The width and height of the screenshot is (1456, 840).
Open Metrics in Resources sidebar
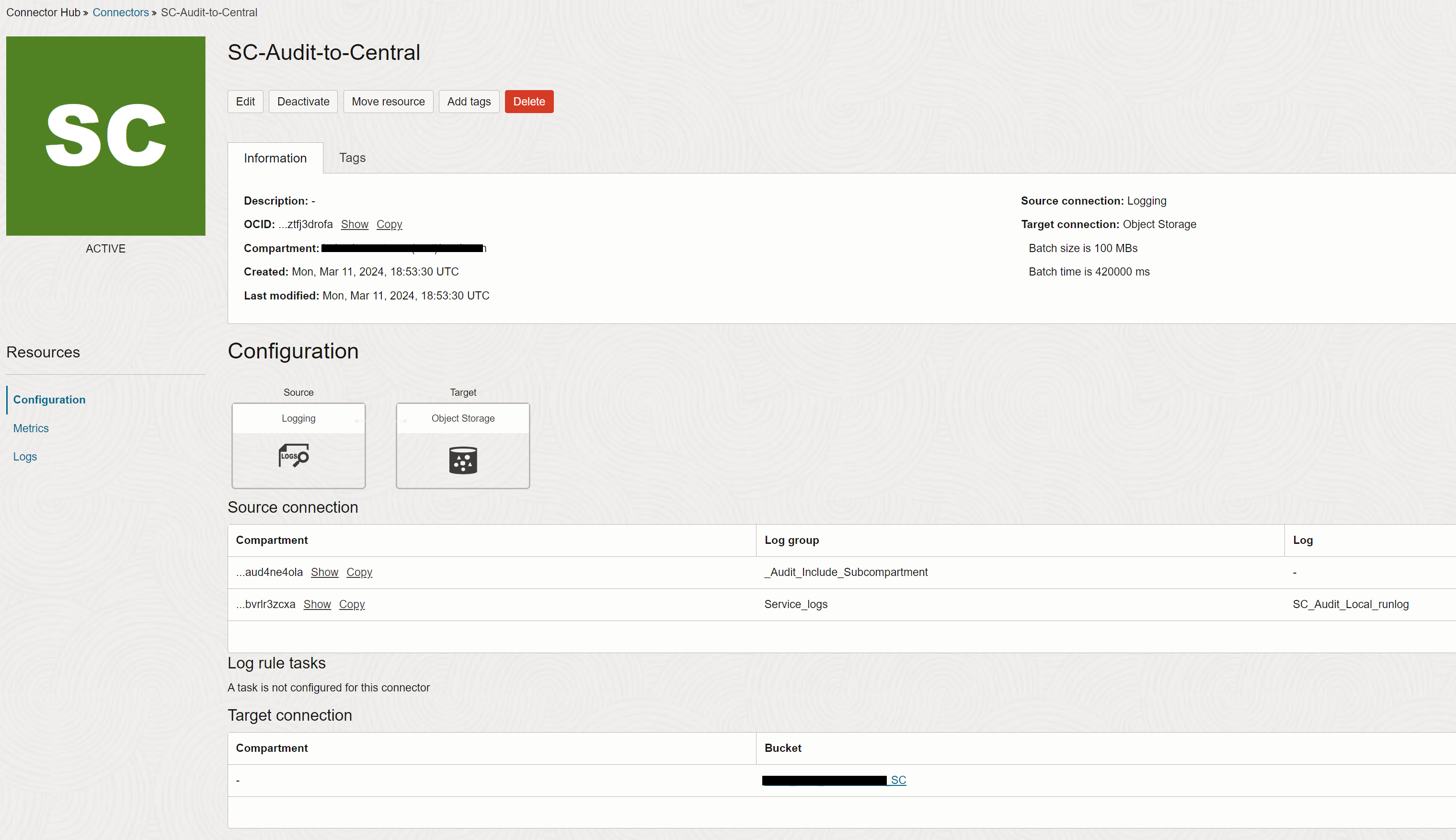coord(31,428)
